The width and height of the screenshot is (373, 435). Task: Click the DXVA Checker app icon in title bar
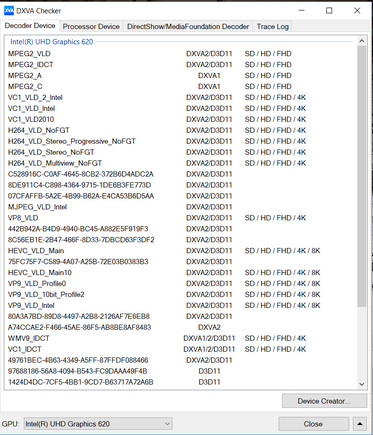[x=9, y=11]
